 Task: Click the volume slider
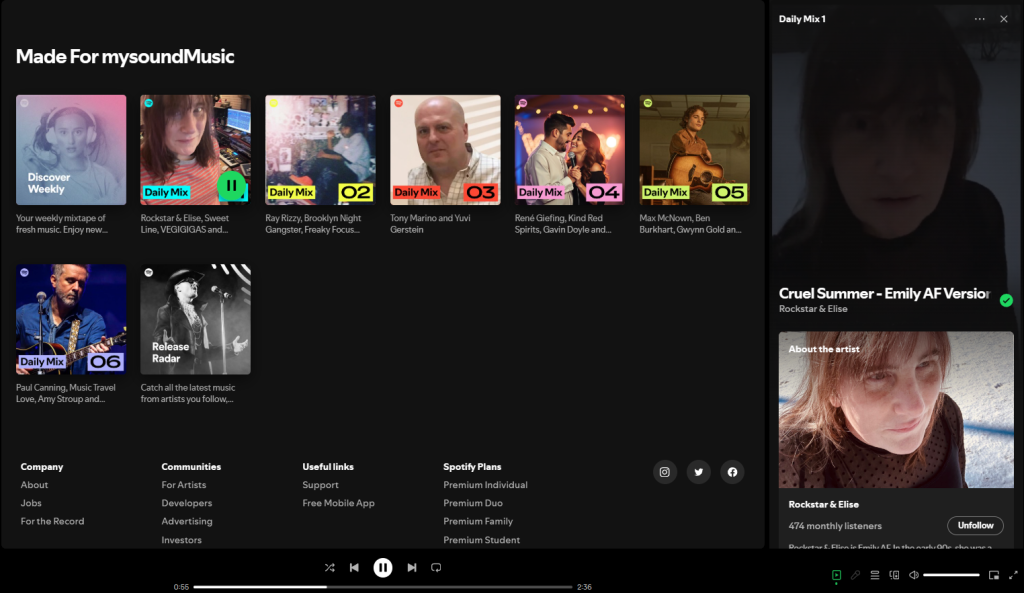[x=952, y=575]
